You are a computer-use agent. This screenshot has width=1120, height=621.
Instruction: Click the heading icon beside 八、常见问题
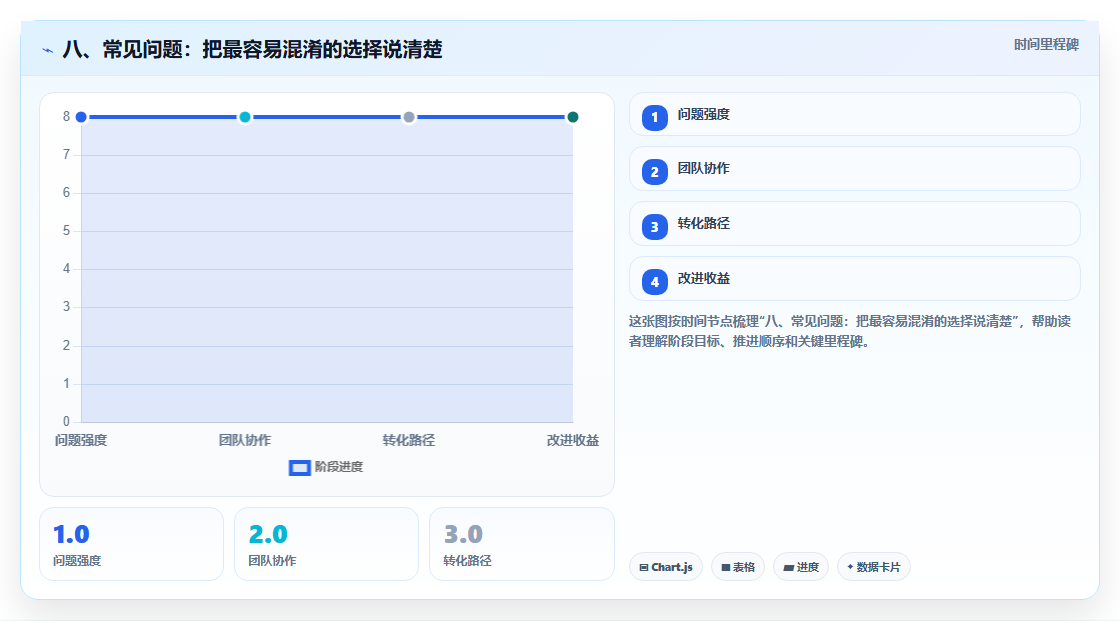[48, 50]
